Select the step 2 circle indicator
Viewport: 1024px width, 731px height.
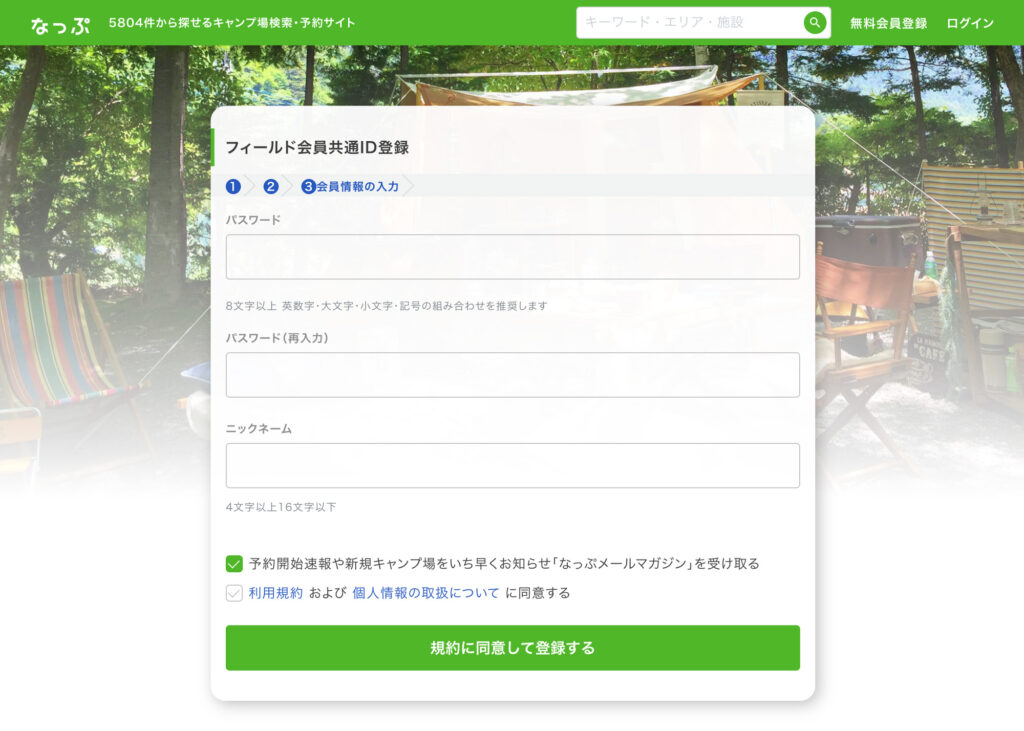(271, 186)
